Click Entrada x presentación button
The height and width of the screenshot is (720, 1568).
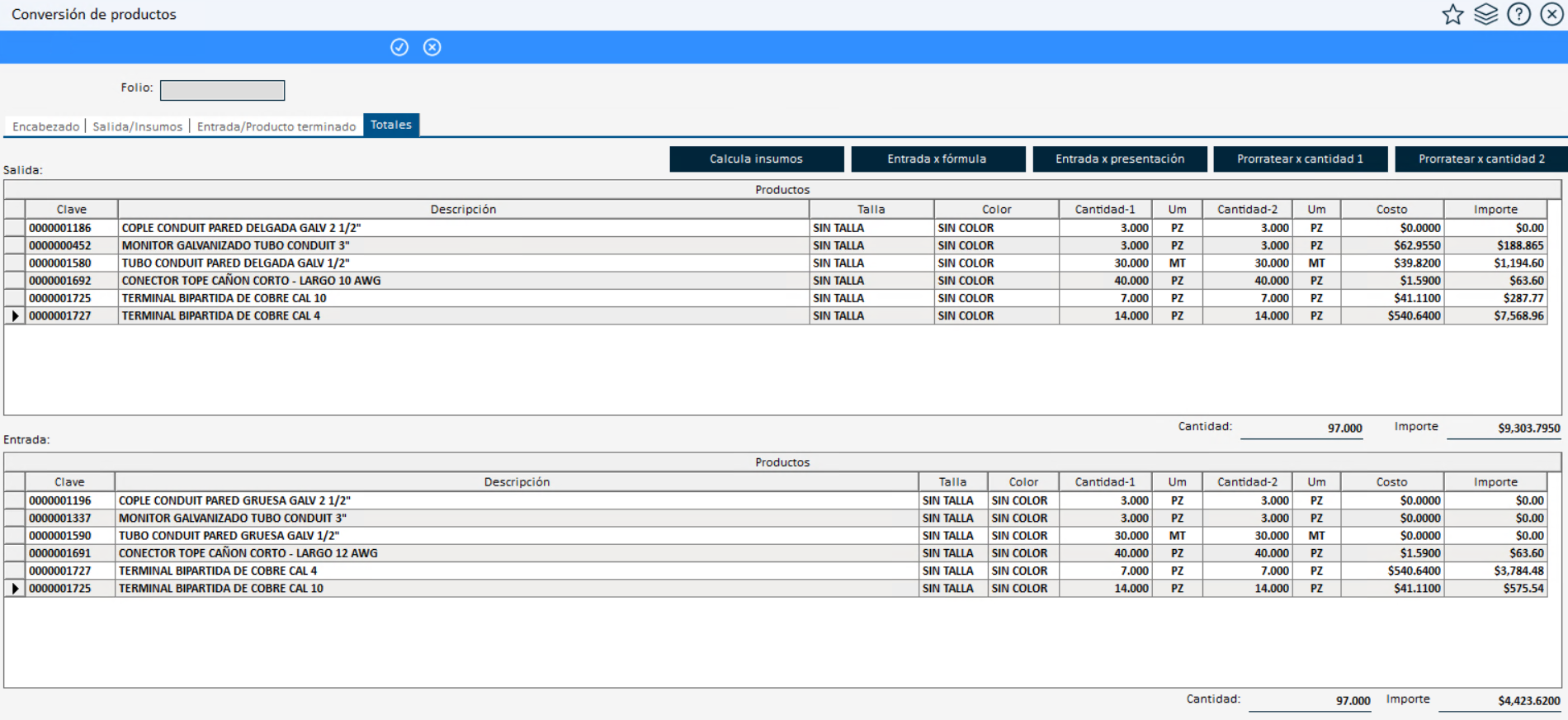tap(1119, 159)
